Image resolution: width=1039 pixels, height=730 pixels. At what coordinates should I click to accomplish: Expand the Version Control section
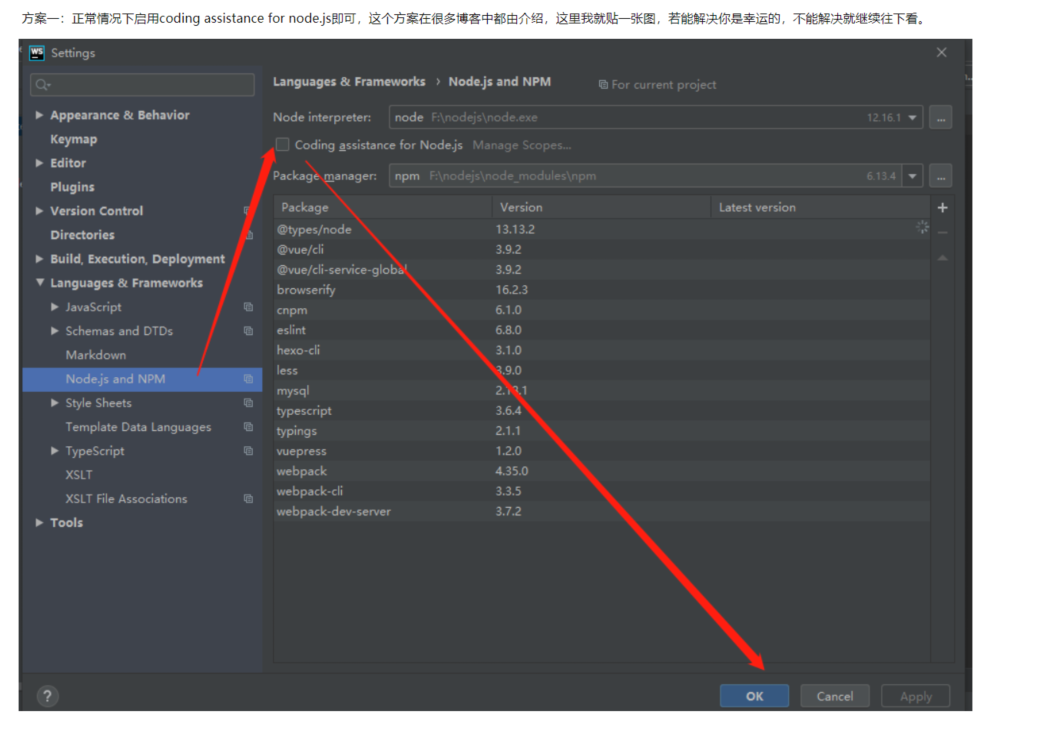click(39, 211)
